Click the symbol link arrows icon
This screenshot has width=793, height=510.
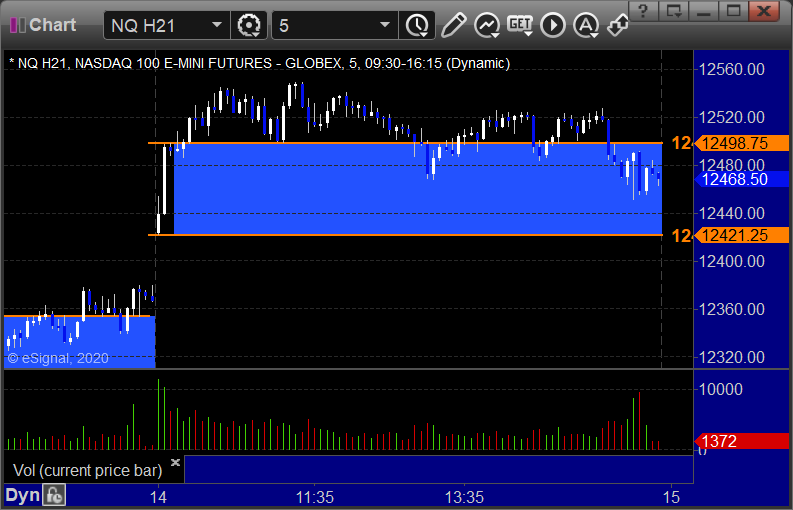pos(618,25)
